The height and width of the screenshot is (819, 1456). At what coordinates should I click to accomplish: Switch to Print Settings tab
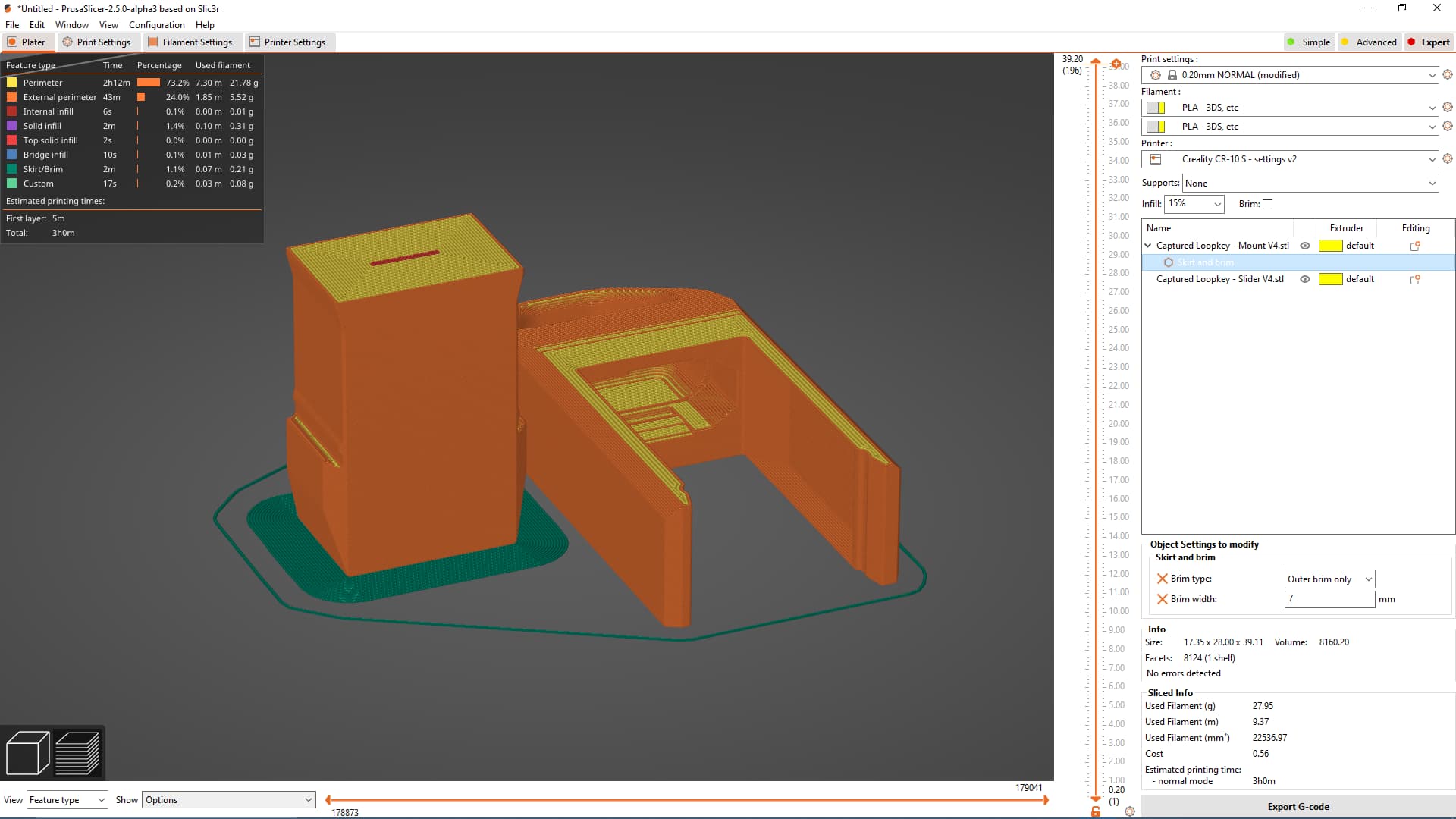pyautogui.click(x=97, y=42)
